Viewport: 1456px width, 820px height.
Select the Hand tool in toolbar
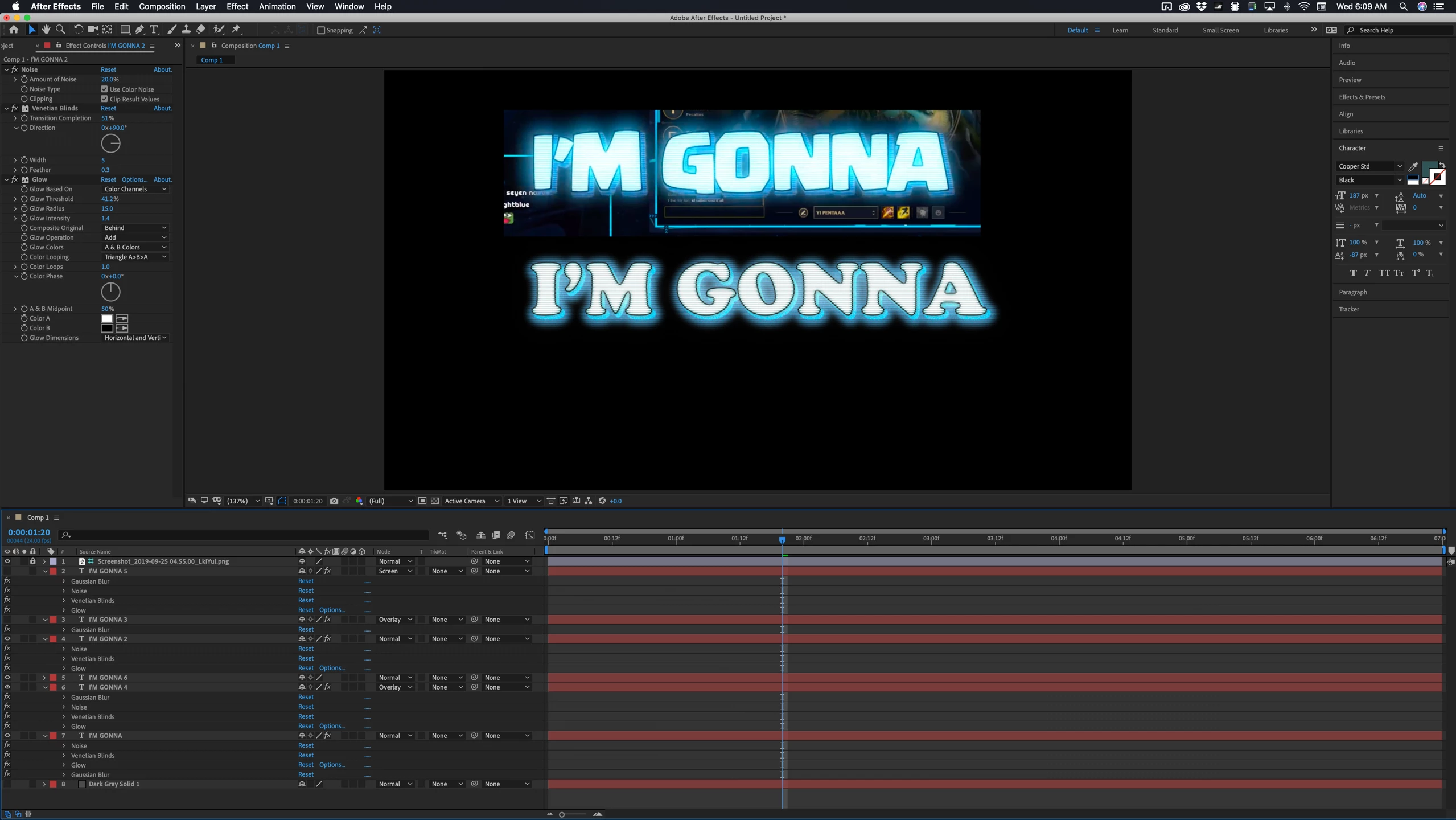click(46, 30)
